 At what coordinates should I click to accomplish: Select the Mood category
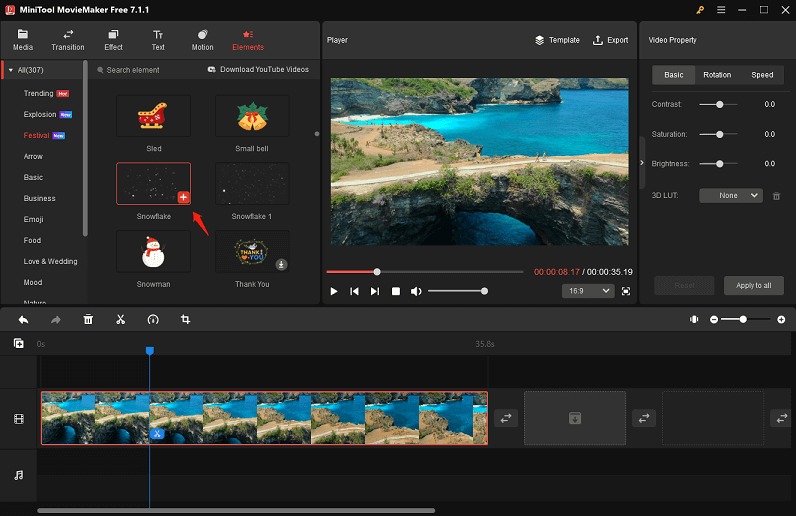32,282
